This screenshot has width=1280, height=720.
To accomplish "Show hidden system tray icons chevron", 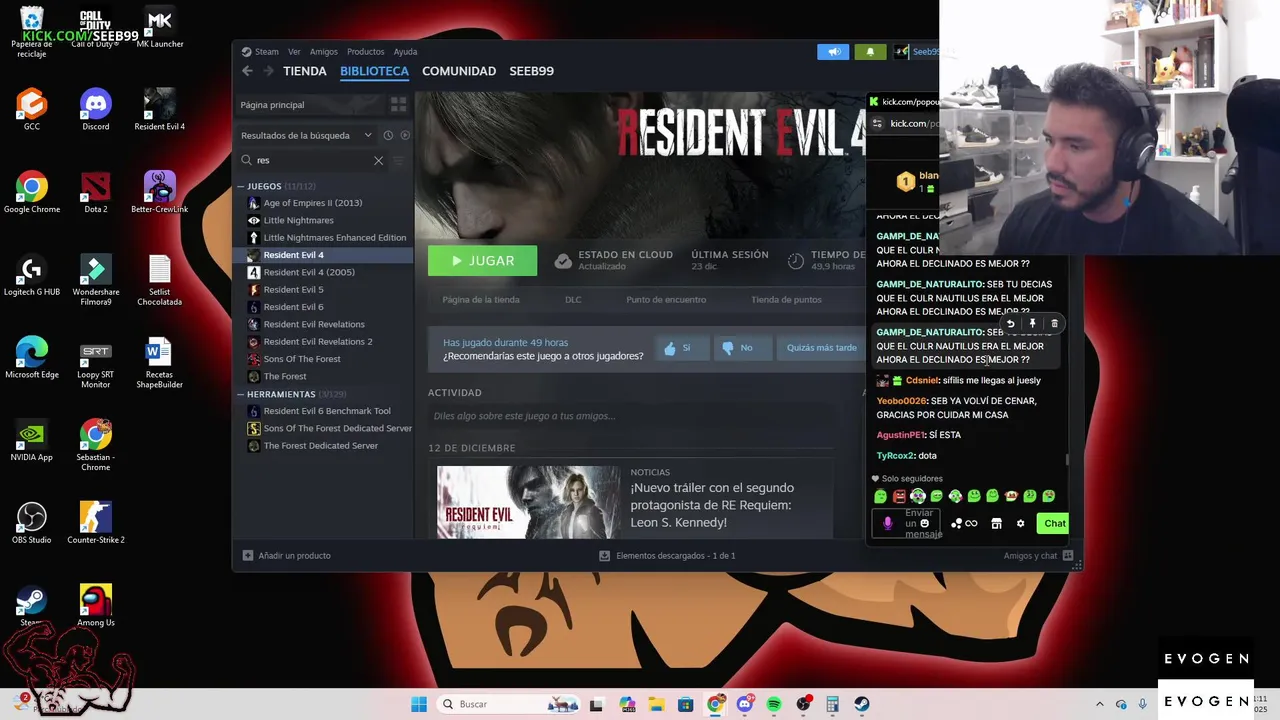I will point(1100,704).
